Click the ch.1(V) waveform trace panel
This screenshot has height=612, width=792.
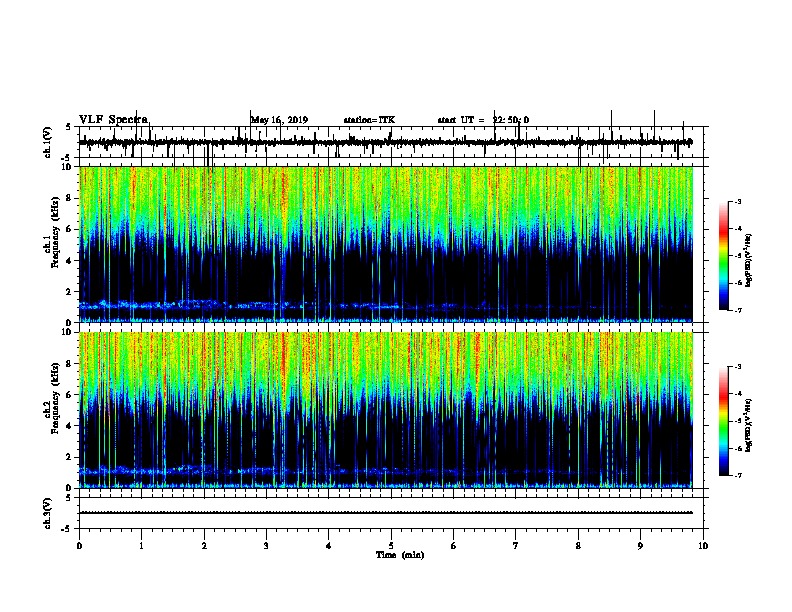(x=391, y=142)
